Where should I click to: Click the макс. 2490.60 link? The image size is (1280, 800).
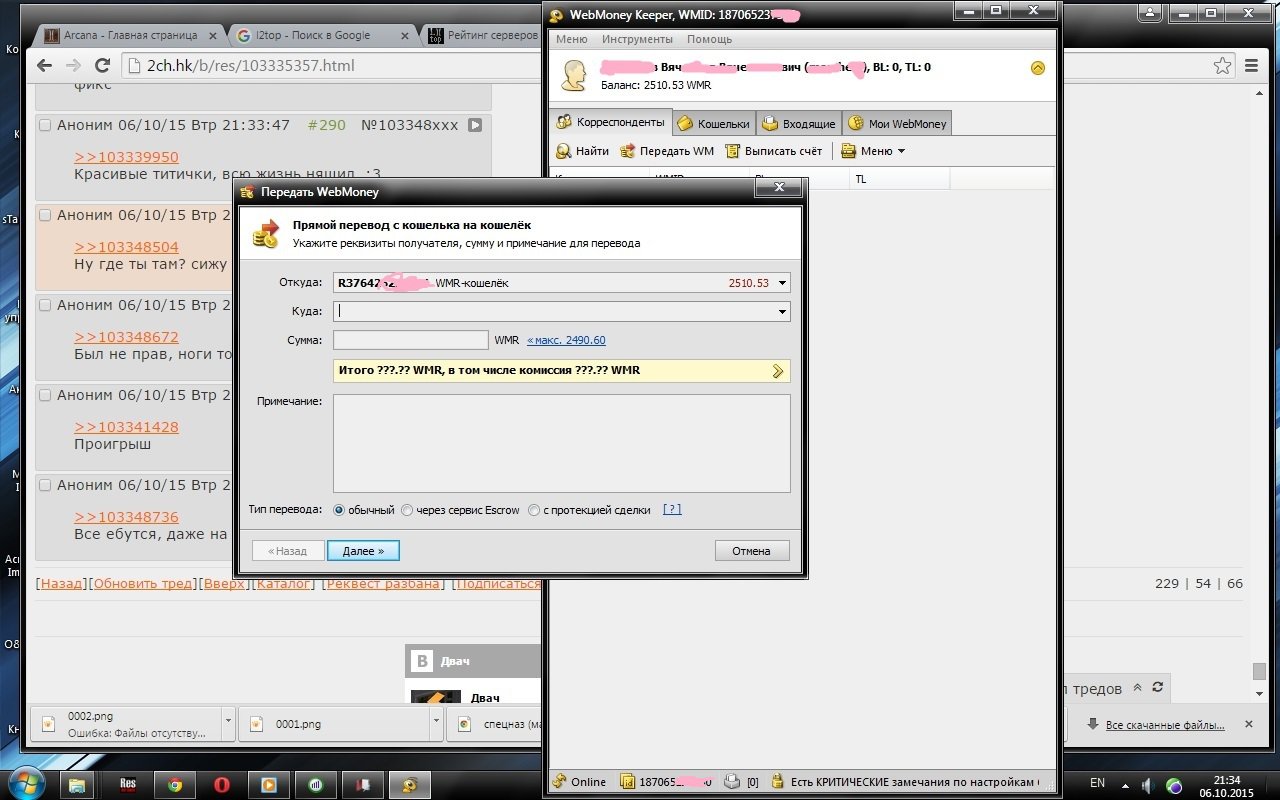click(x=566, y=340)
